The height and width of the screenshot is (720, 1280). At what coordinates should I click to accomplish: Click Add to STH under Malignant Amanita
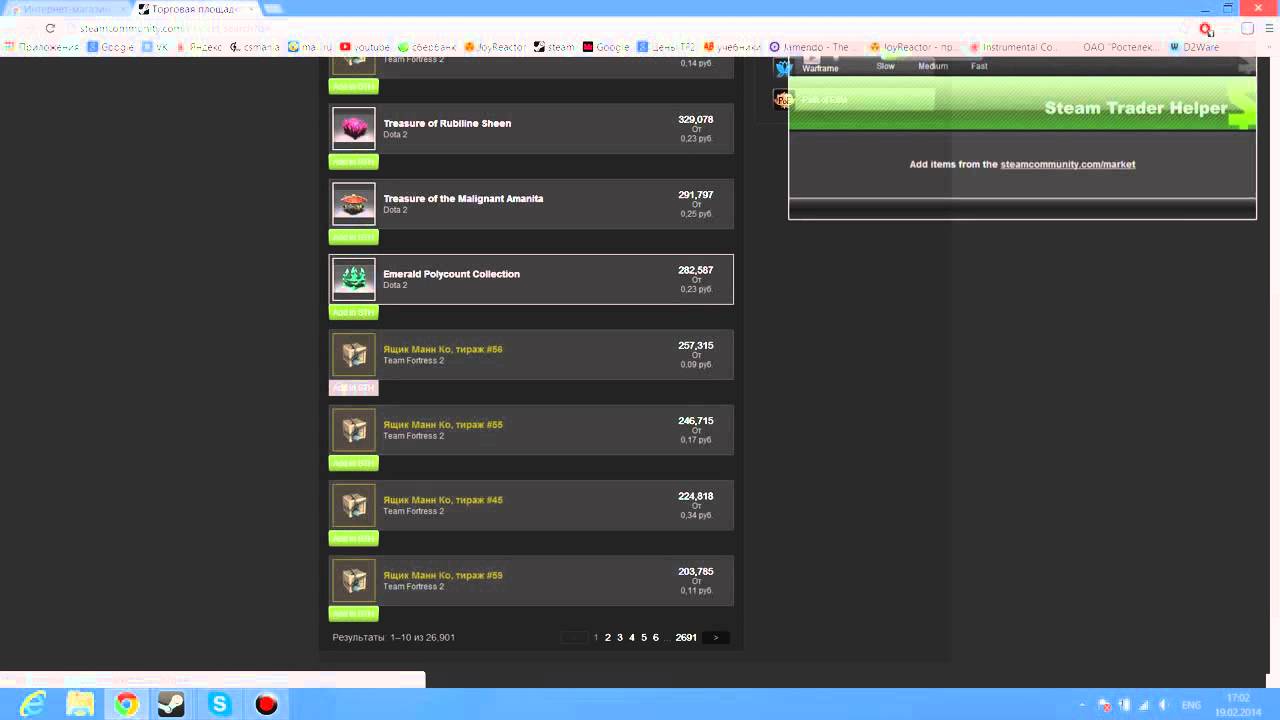353,237
